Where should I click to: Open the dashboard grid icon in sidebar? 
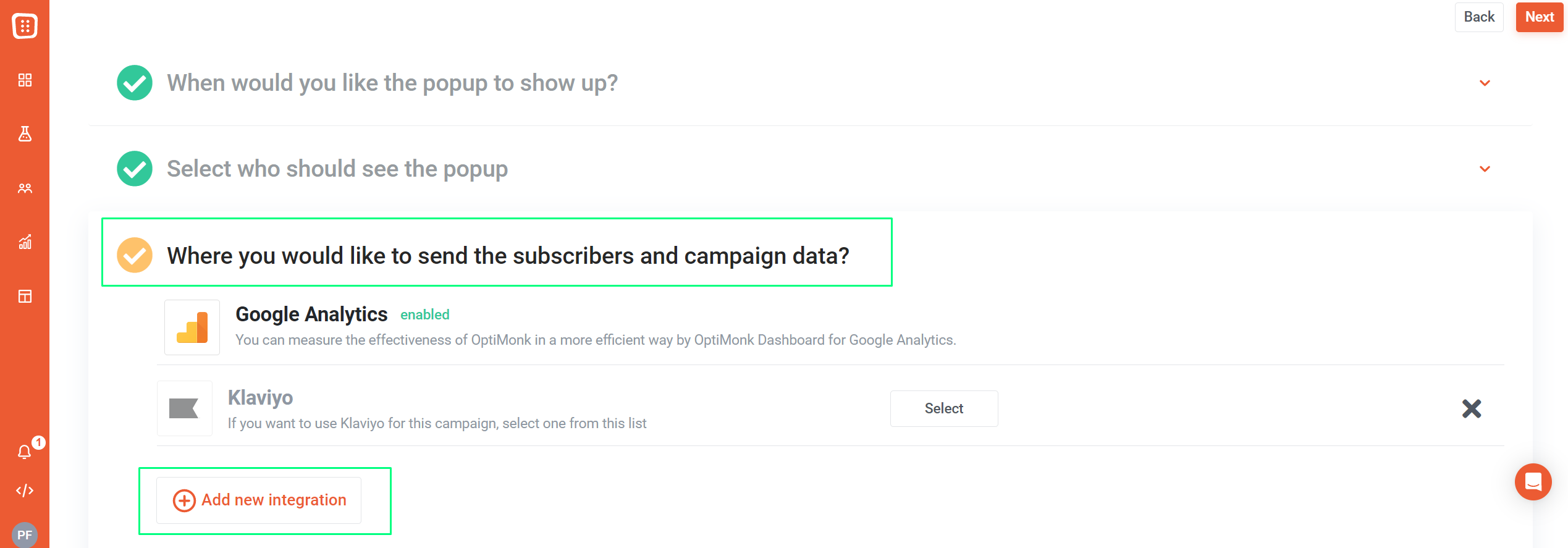click(x=25, y=80)
